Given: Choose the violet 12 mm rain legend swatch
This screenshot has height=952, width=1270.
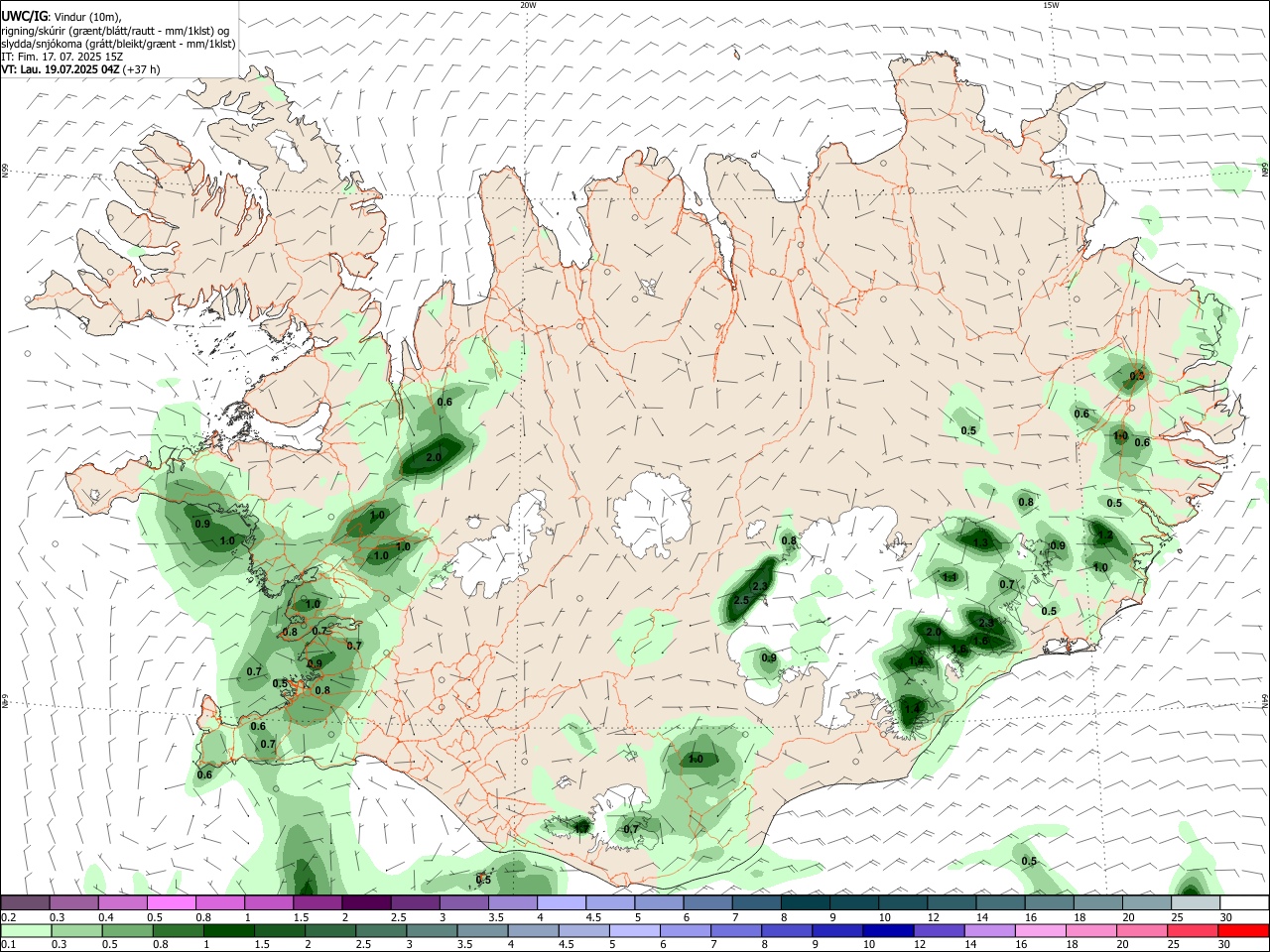Looking at the screenshot, I should click(938, 931).
